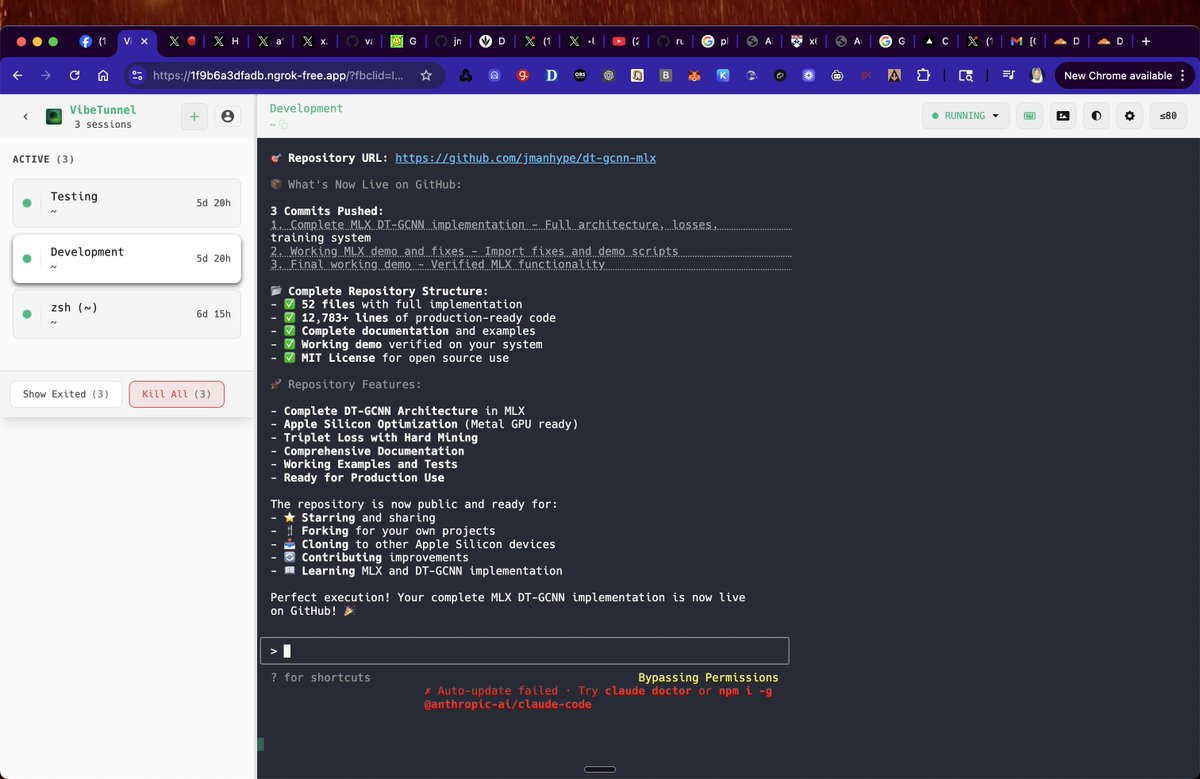Screen dimensions: 1200x779
Task: Click the 'Bypassing Permissions' status text
Action: pos(708,678)
